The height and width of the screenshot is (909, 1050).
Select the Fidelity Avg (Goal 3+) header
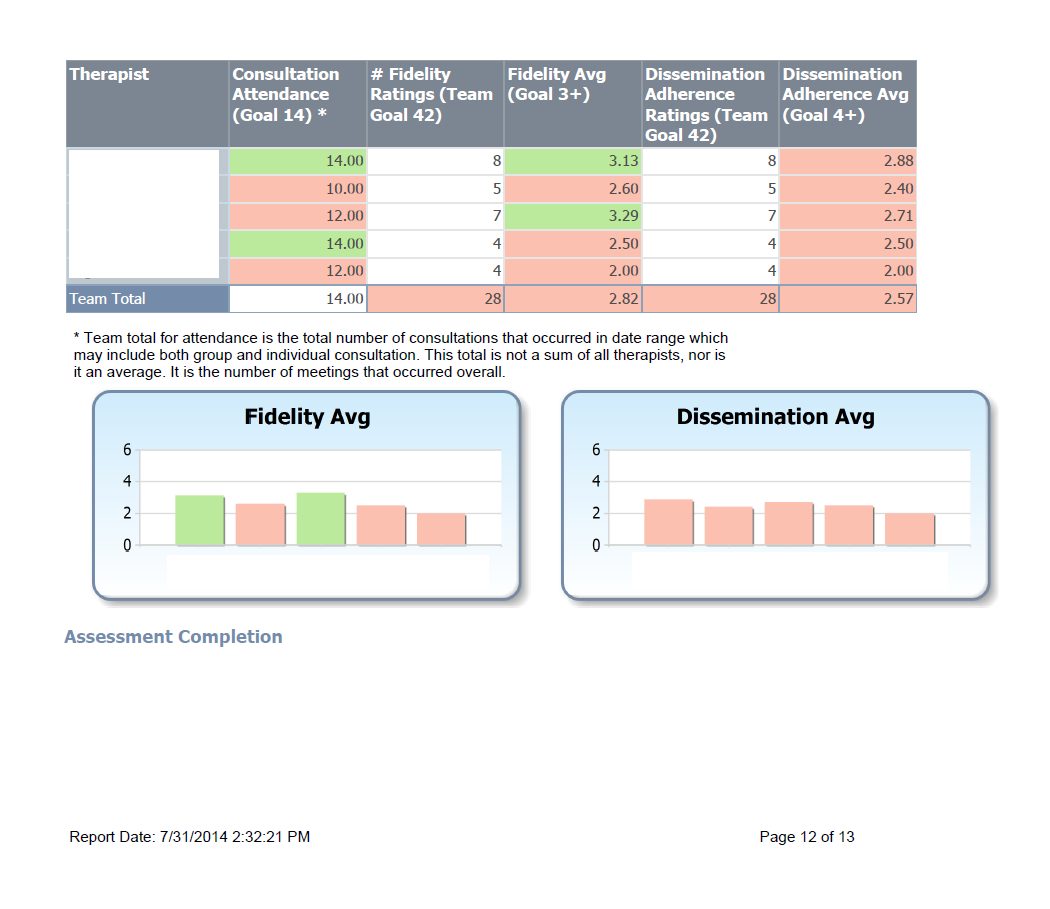click(x=573, y=103)
